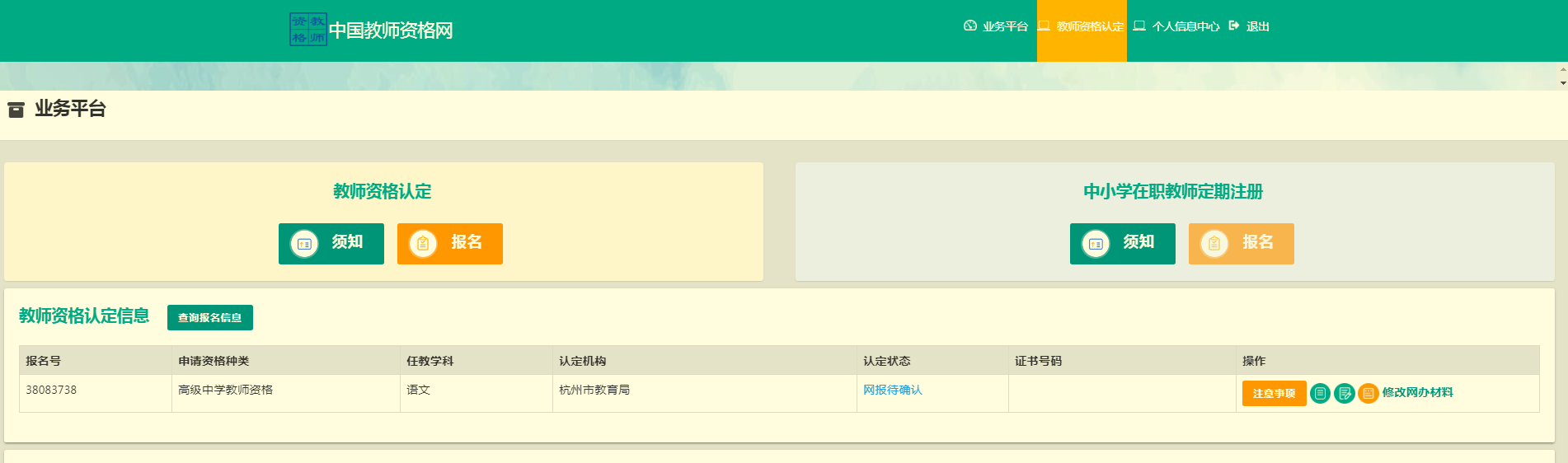
Task: Select registration number 38083738 in the table
Action: point(51,390)
